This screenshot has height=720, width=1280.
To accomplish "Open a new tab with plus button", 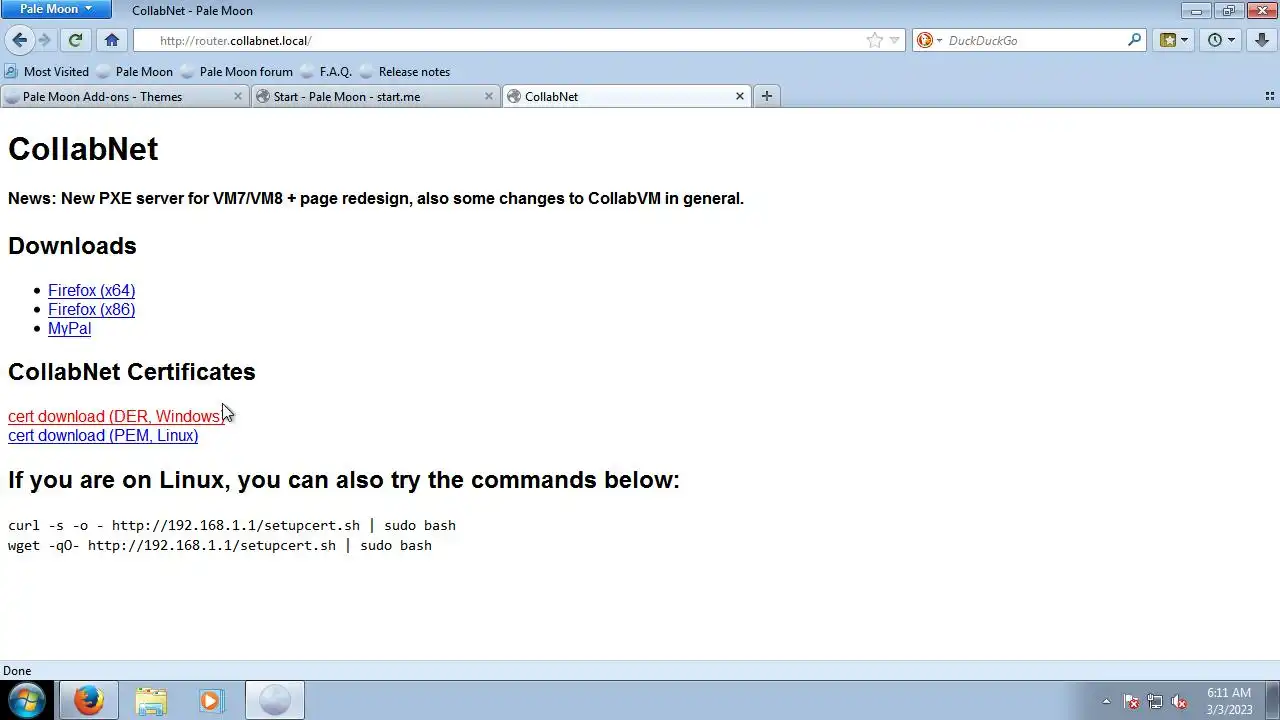I will click(x=767, y=97).
